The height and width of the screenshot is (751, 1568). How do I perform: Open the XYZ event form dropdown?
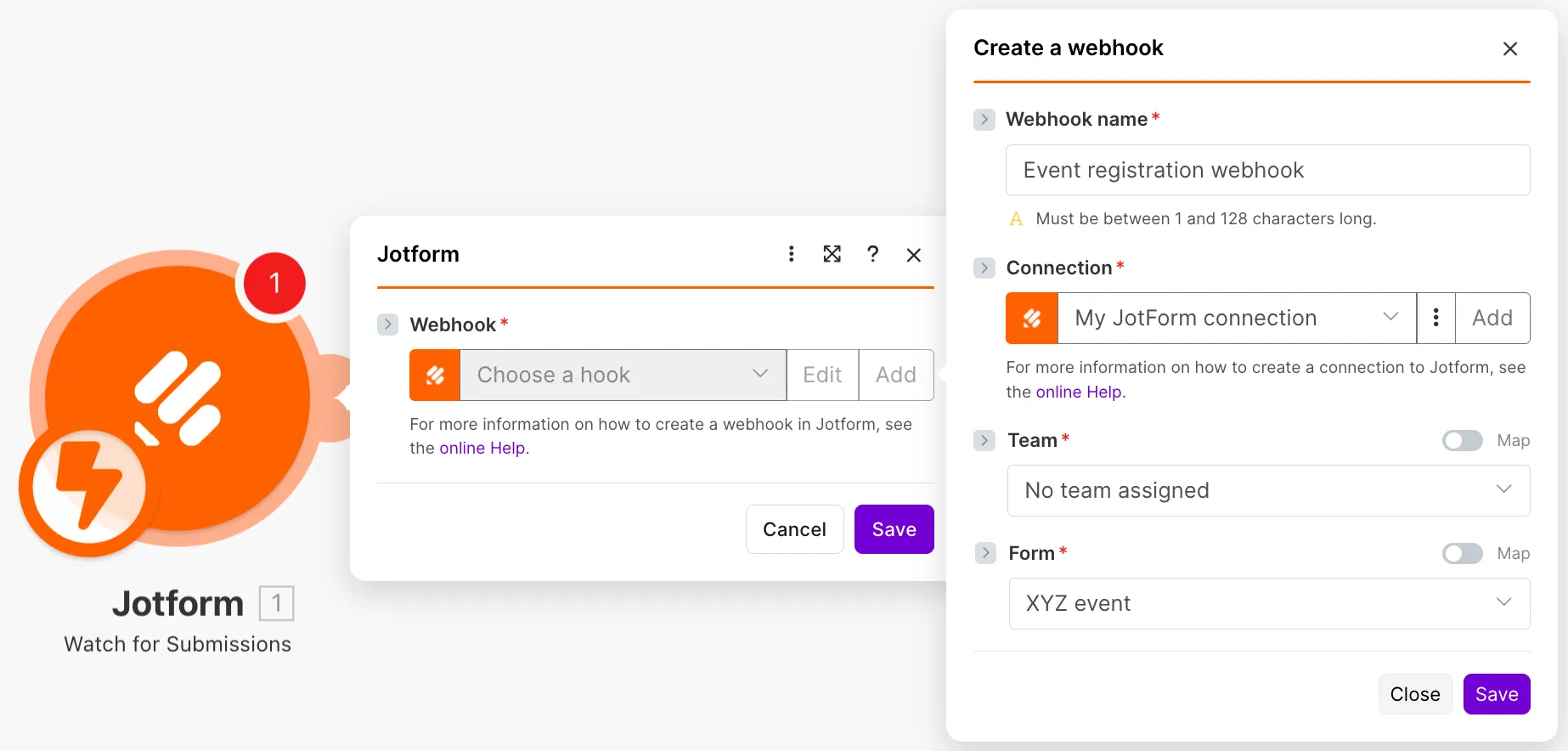(1269, 603)
